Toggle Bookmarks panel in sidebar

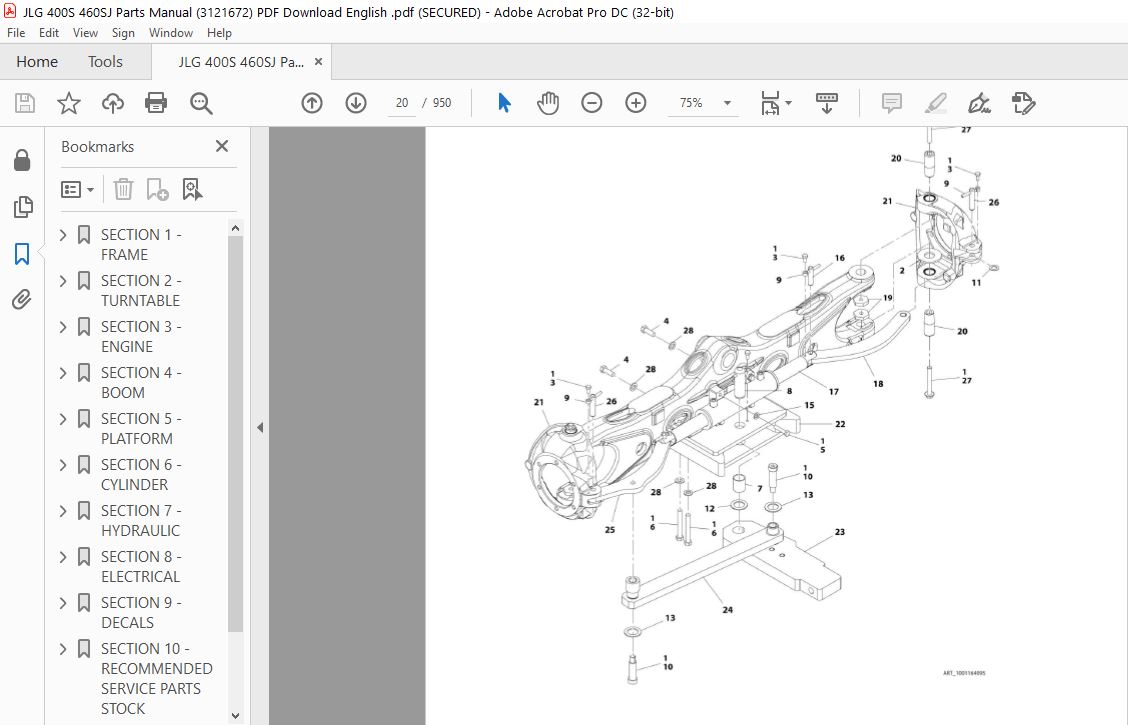22,253
